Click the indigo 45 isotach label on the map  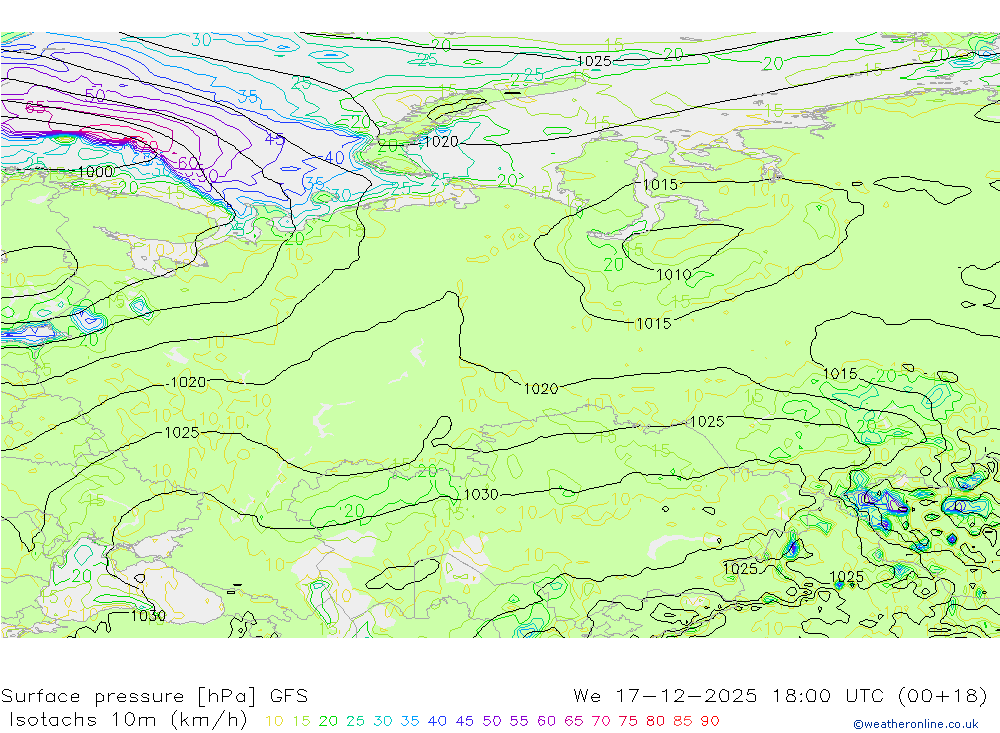click(x=274, y=138)
